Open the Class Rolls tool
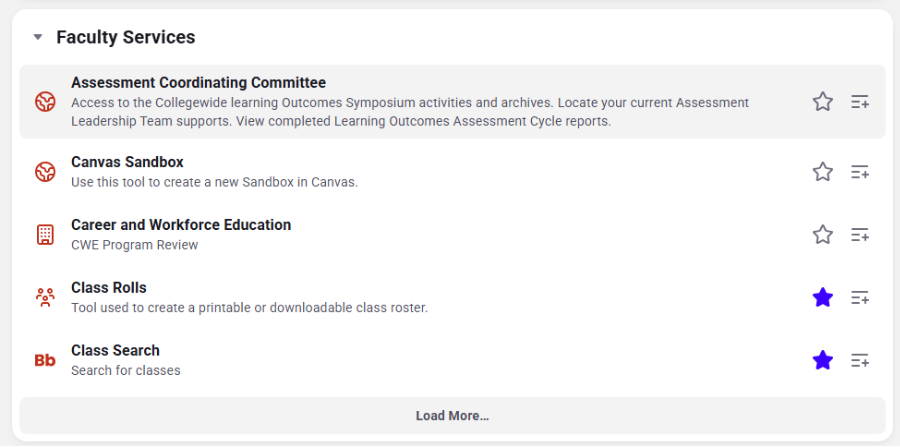The width and height of the screenshot is (900, 447). pos(109,287)
